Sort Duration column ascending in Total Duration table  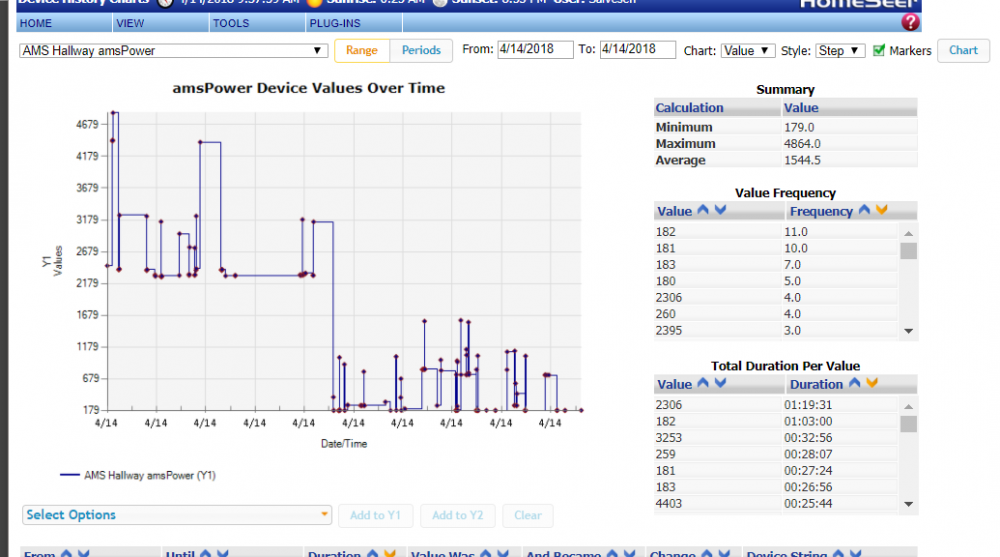pyautogui.click(x=855, y=384)
